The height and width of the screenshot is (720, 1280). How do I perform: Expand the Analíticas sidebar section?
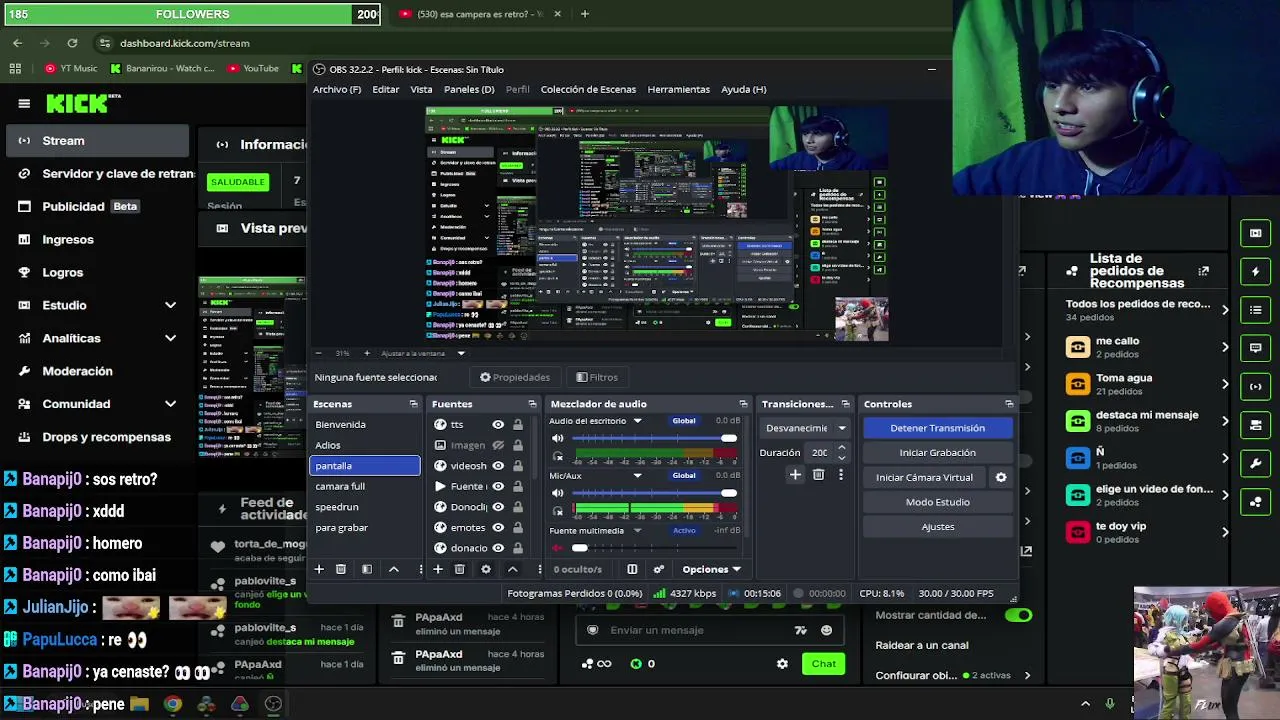point(170,338)
